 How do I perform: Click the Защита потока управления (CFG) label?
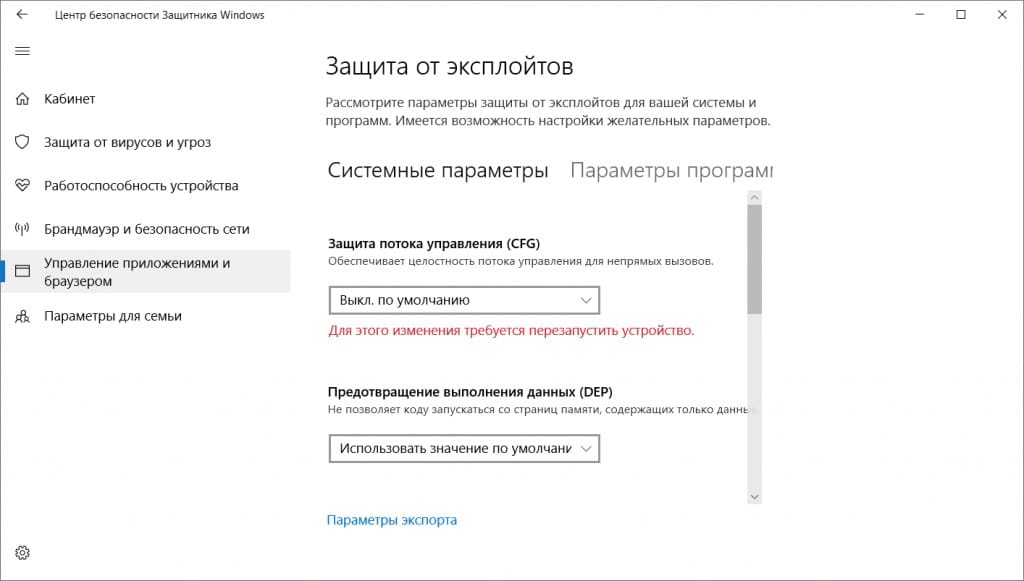(434, 243)
